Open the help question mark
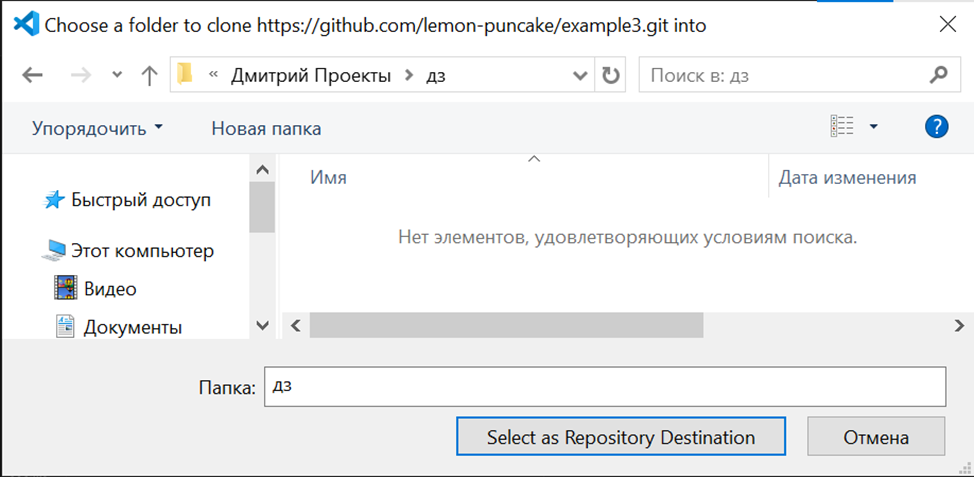Image resolution: width=974 pixels, height=477 pixels. (x=936, y=127)
